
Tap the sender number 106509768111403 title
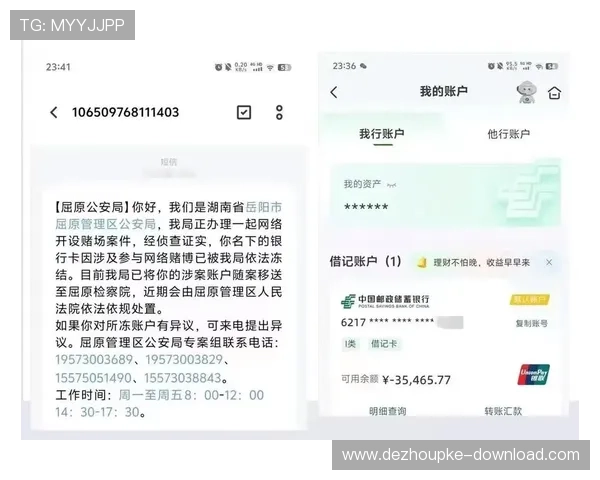click(x=126, y=113)
